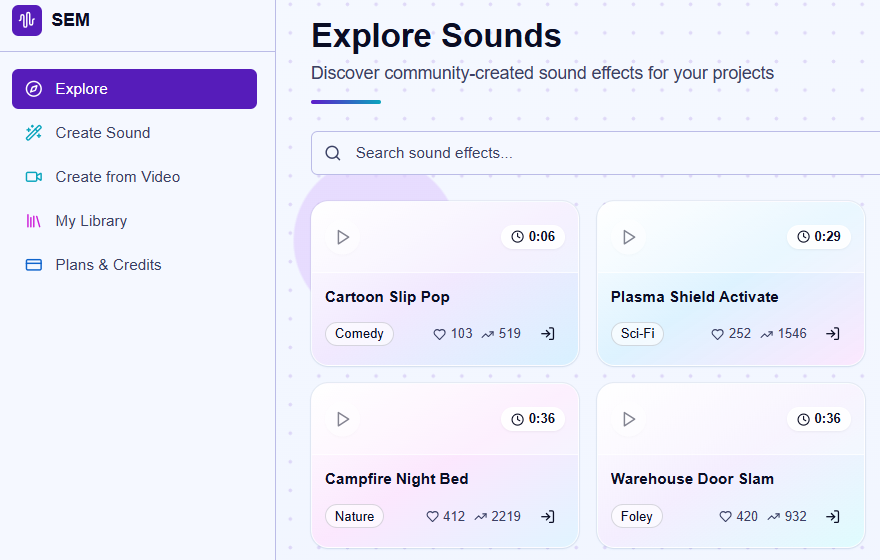This screenshot has width=880, height=560.
Task: Click the 420 likes count
Action: click(747, 516)
